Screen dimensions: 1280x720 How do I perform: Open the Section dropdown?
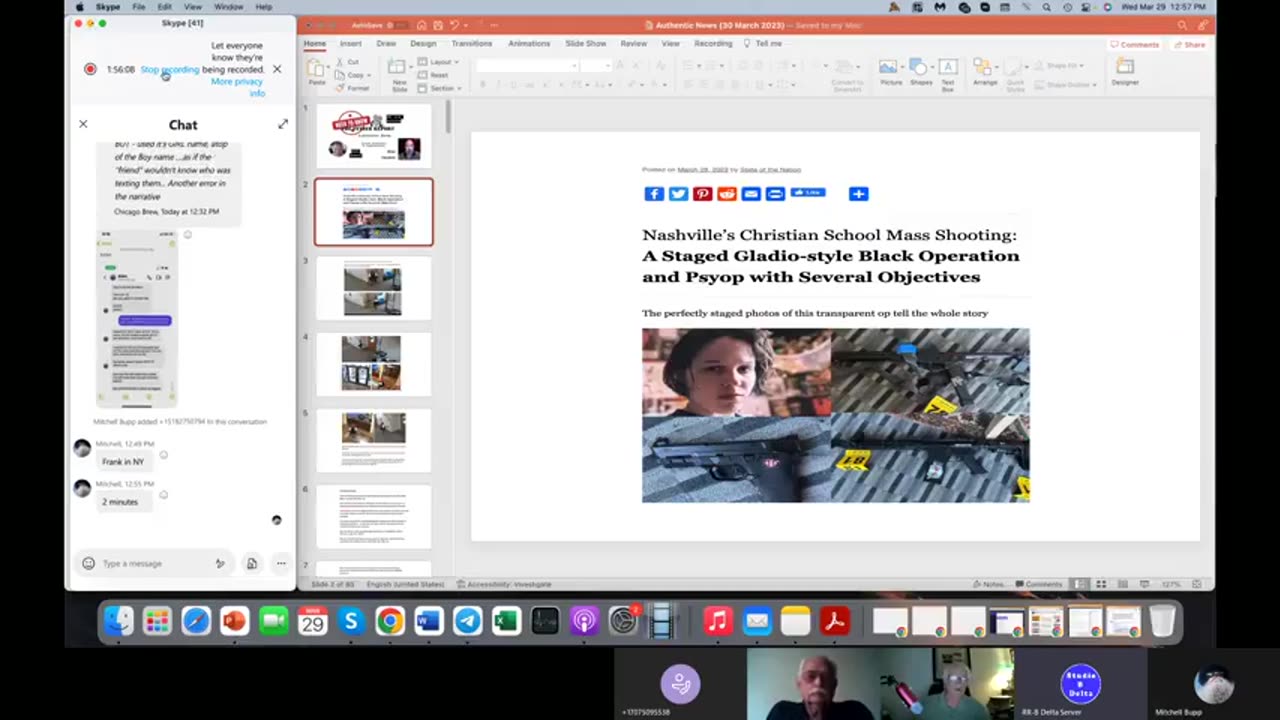point(438,88)
